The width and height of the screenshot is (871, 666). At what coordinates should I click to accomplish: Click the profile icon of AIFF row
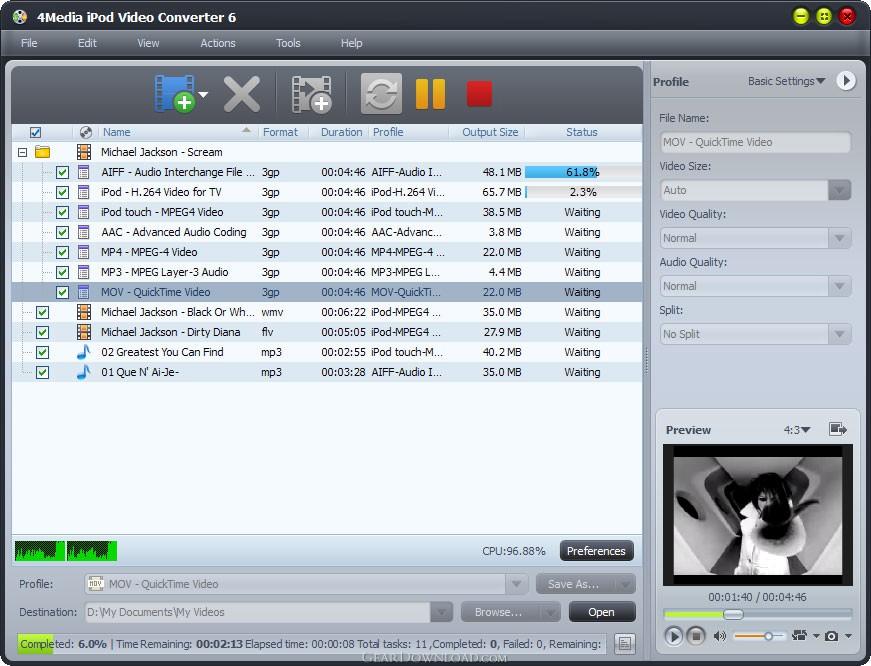click(83, 172)
